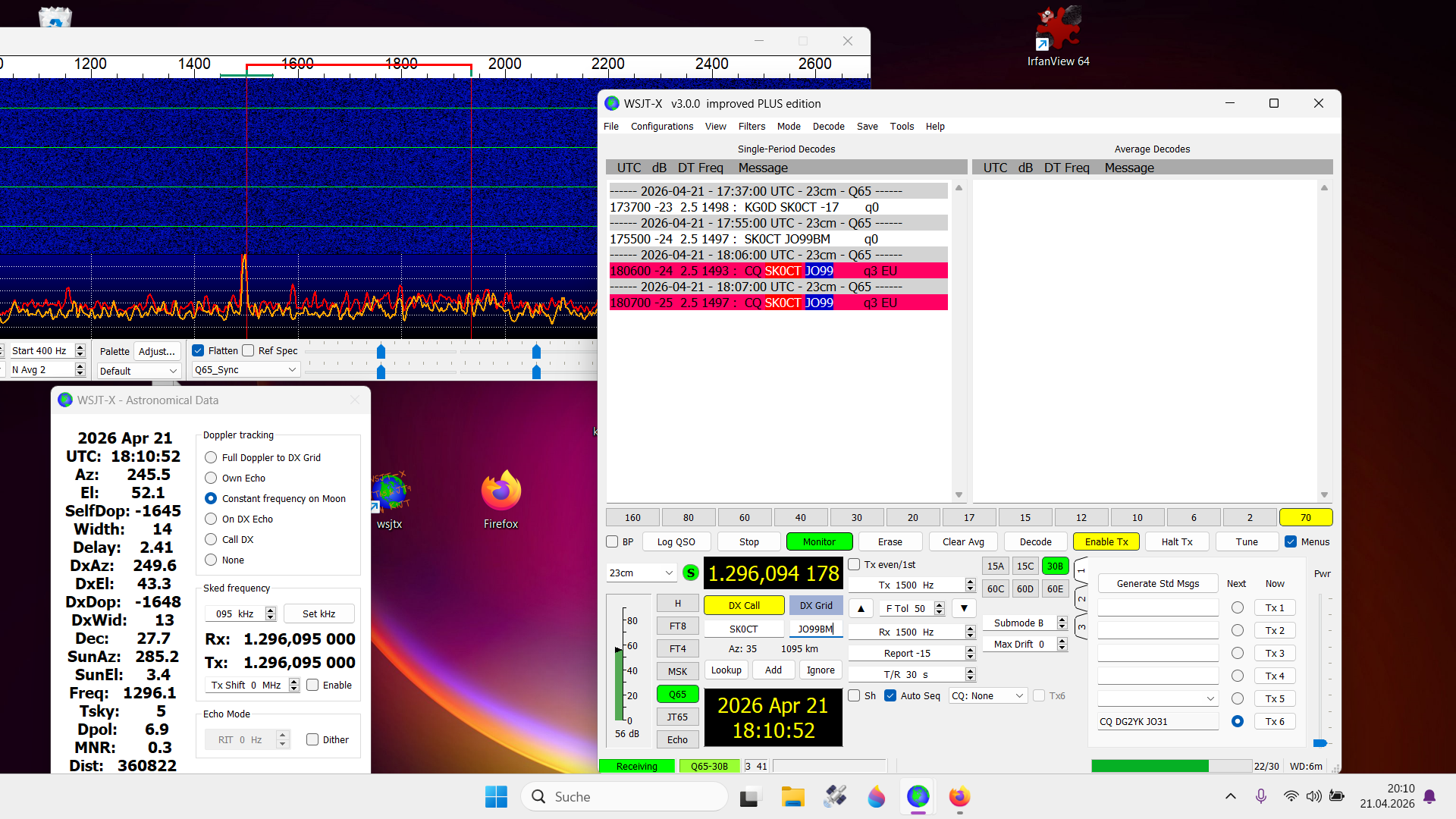1456x819 pixels.
Task: Toggle the Tx even/1st checkbox
Action: coord(854,564)
